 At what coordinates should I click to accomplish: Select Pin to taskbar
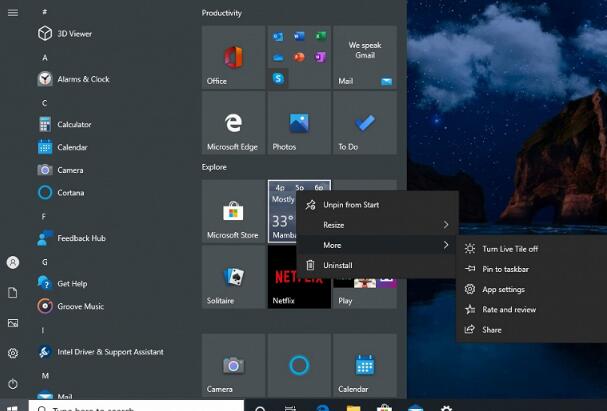coord(505,269)
